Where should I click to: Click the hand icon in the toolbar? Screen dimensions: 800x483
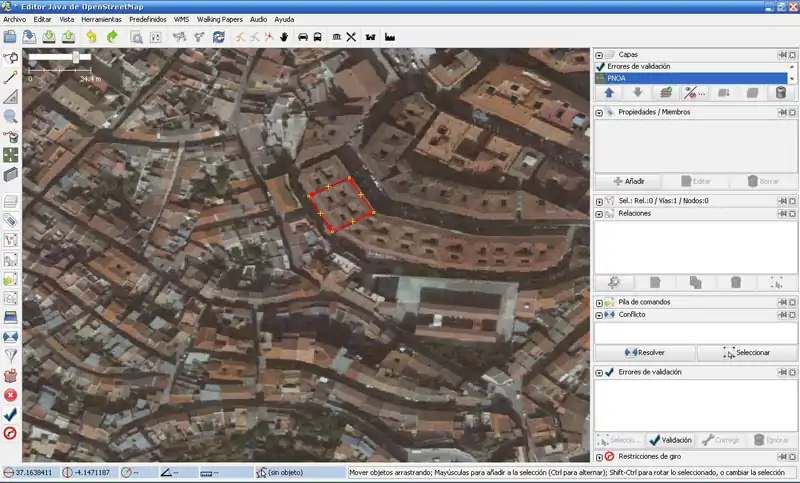pos(284,37)
